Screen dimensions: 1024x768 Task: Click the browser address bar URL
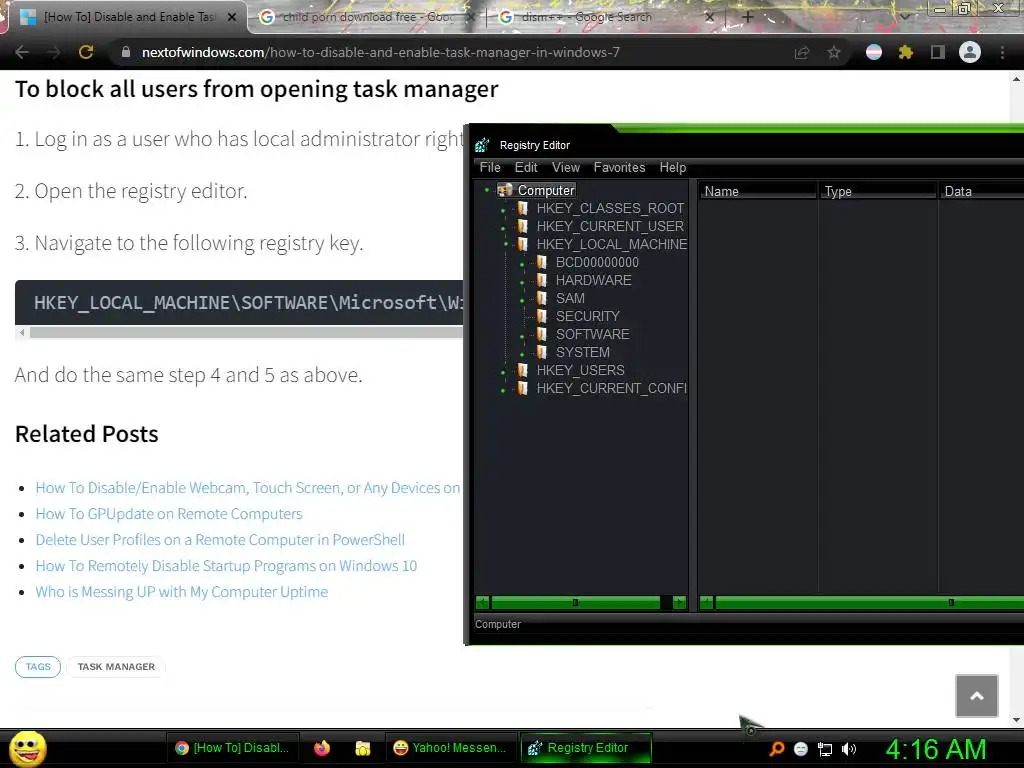[381, 52]
